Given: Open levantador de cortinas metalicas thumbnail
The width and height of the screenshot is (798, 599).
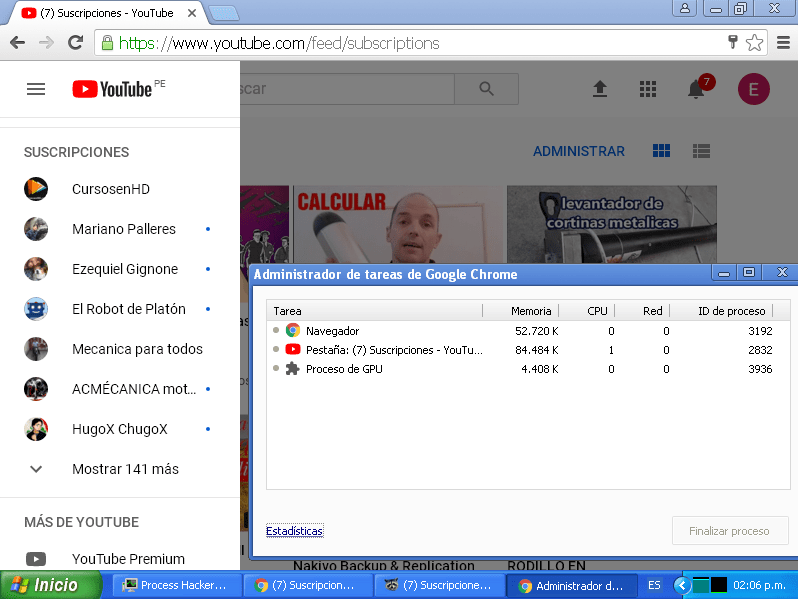Looking at the screenshot, I should [x=612, y=224].
